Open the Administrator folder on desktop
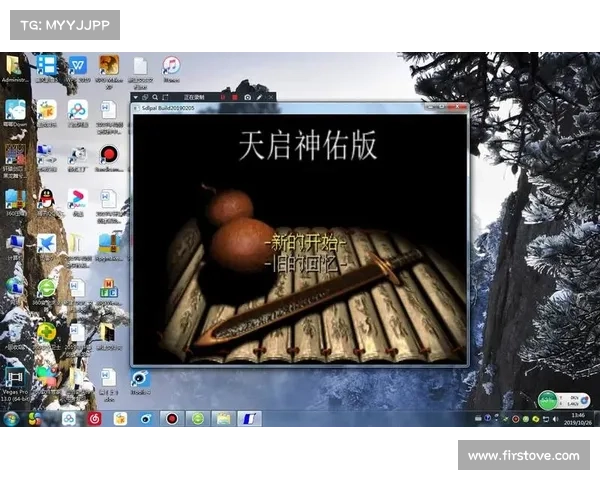This screenshot has height=480, width=600. [15, 69]
